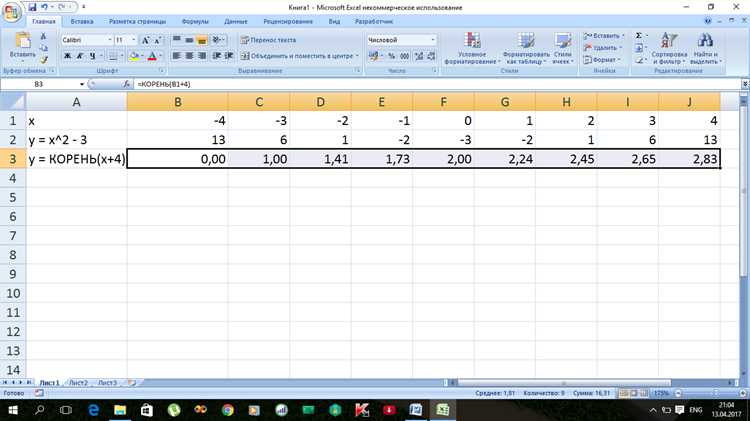The image size is (750, 421).
Task: Click the AutoSum sigma icon
Action: tap(639, 36)
